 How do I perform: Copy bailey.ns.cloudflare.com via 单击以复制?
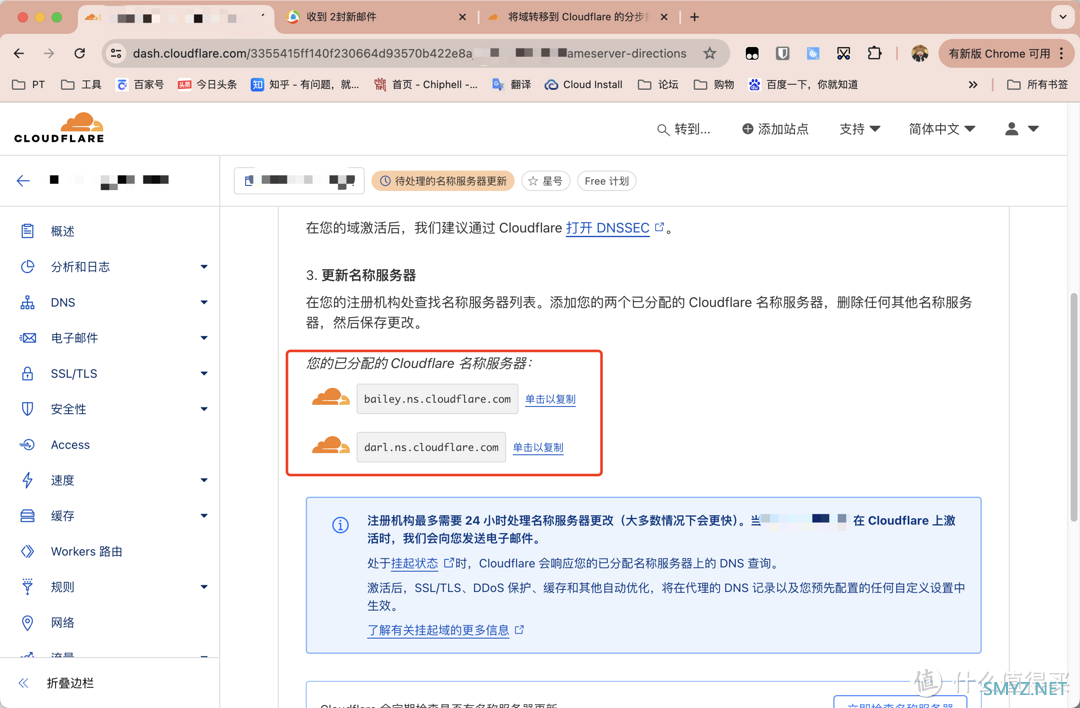pyautogui.click(x=550, y=399)
